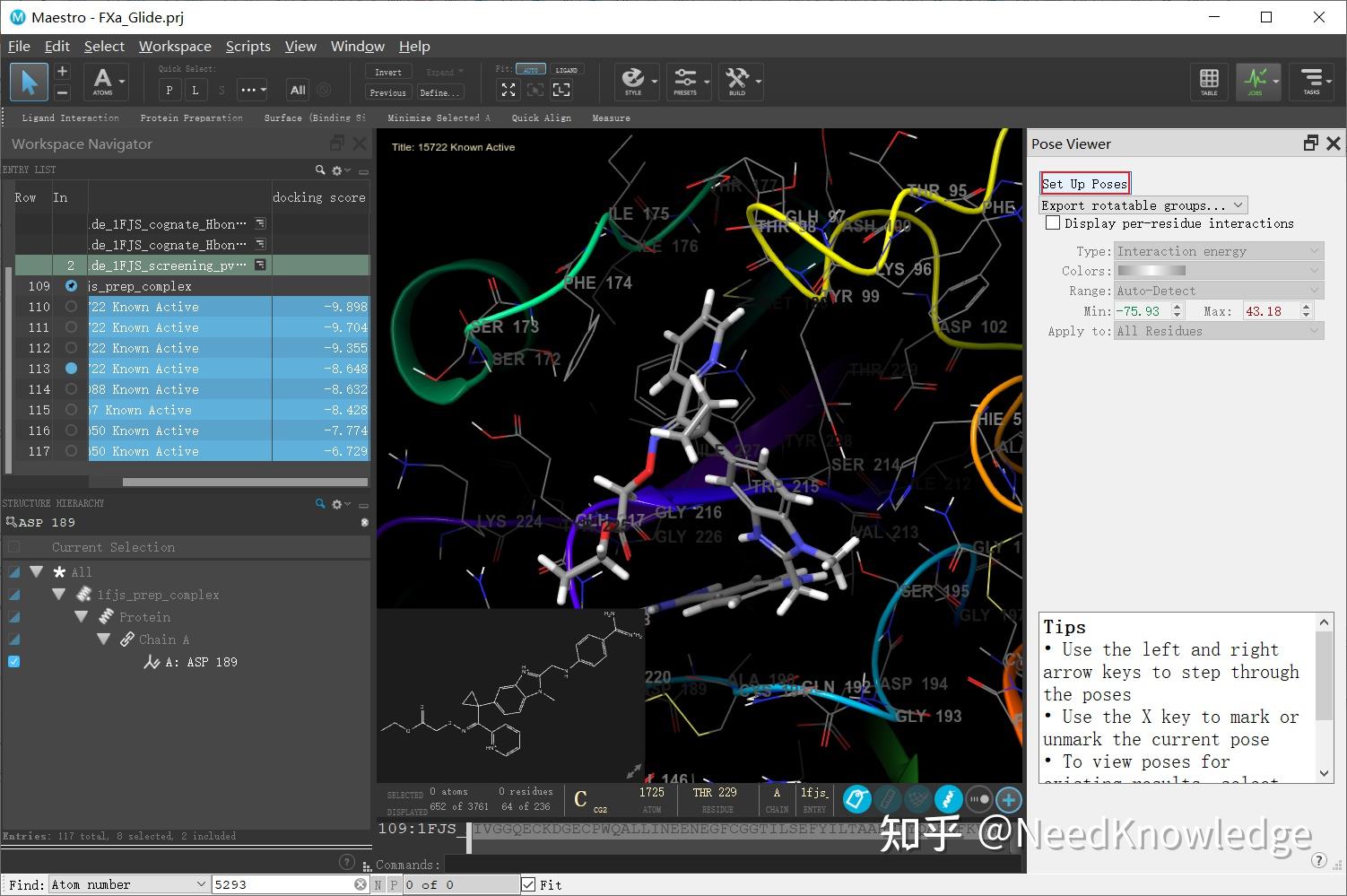Open the Presets toolbar icon
Viewport: 1347px width, 896px height.
[688, 82]
